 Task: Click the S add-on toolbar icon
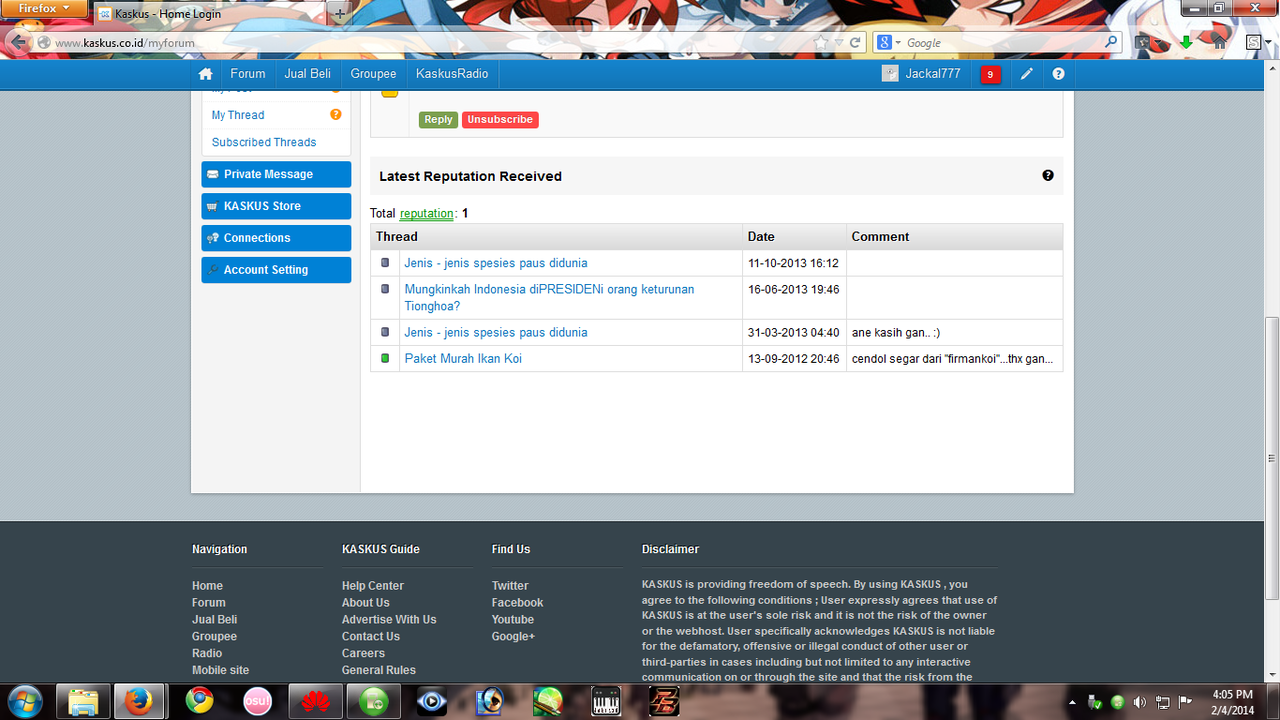click(1253, 42)
